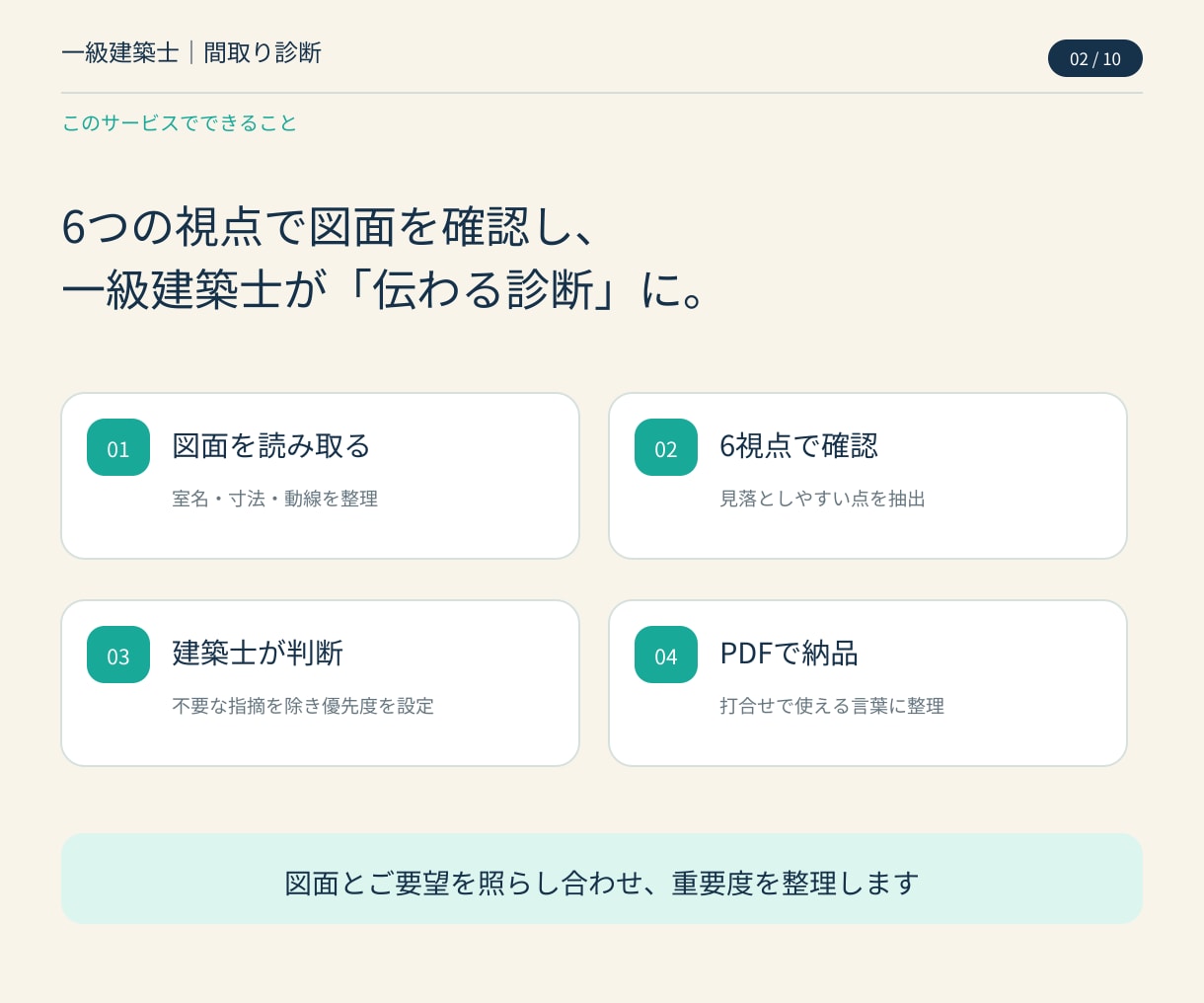Image resolution: width=1204 pixels, height=1003 pixels.
Task: Click the text 不要な指摘を除き優先度を設定
Action: 303,706
